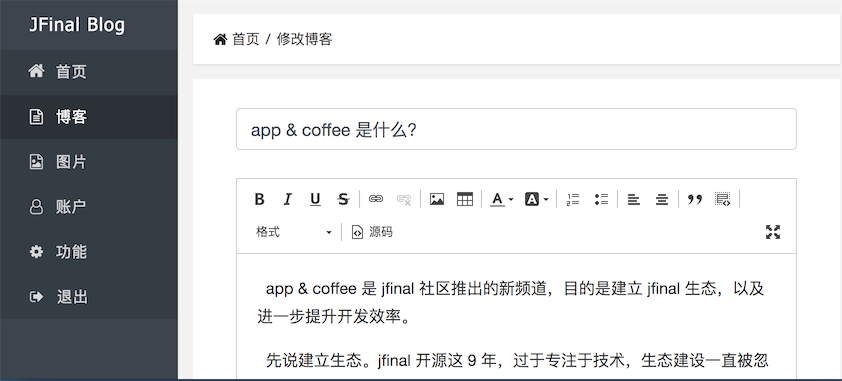Viewport: 842px width, 381px height.
Task: Select 退出 to log out
Action: click(89, 297)
